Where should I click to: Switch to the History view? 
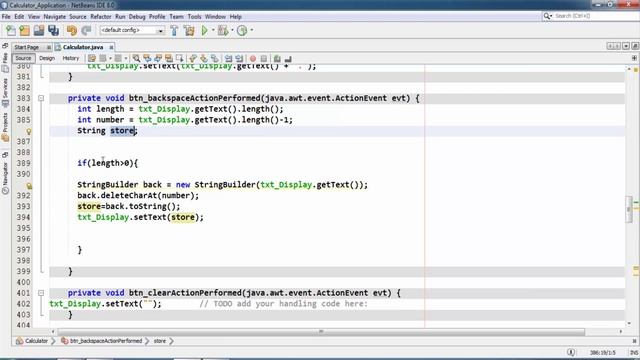coord(71,58)
